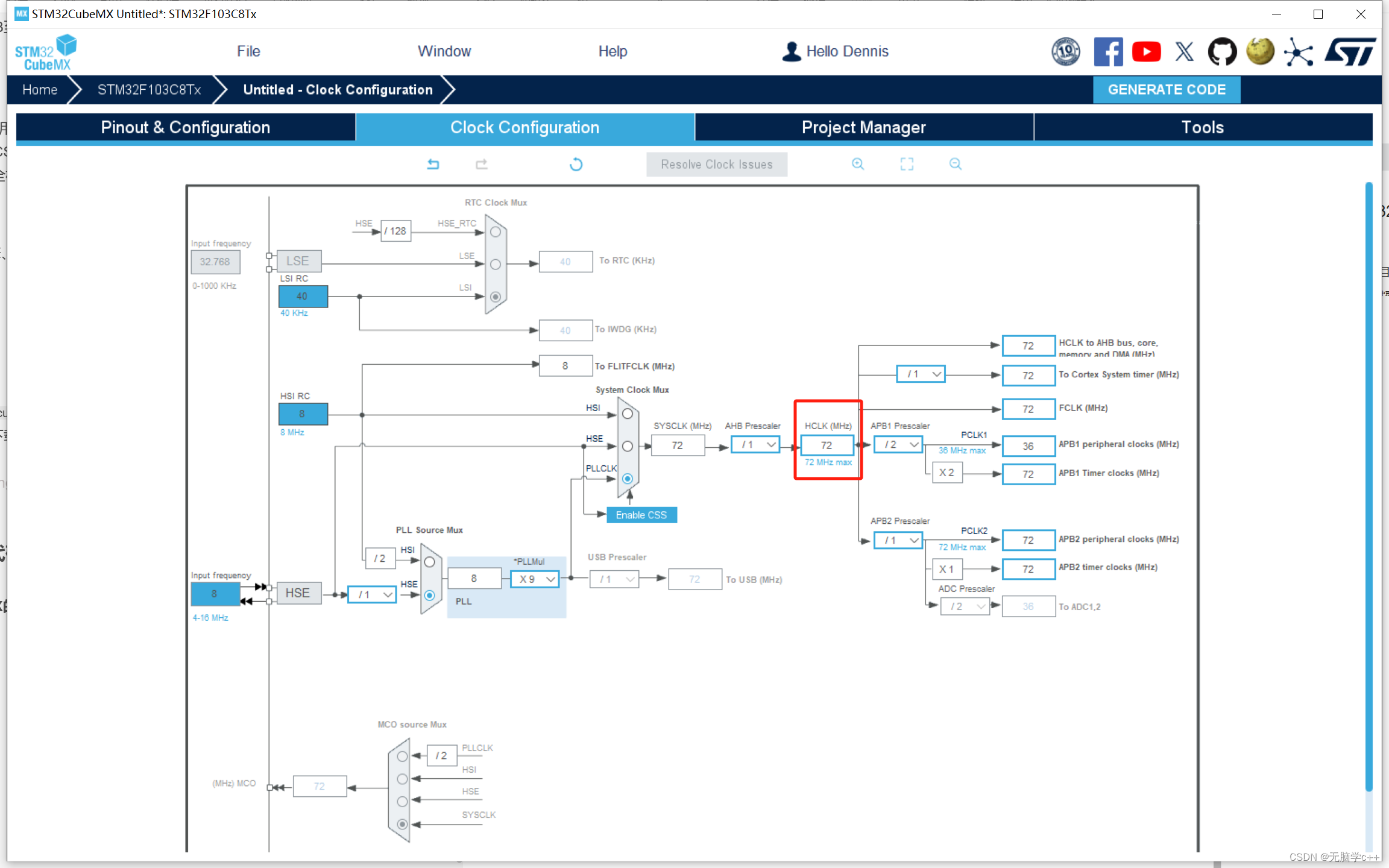Open Clock Configuration tab
Screen dimensions: 1389x868
[525, 127]
